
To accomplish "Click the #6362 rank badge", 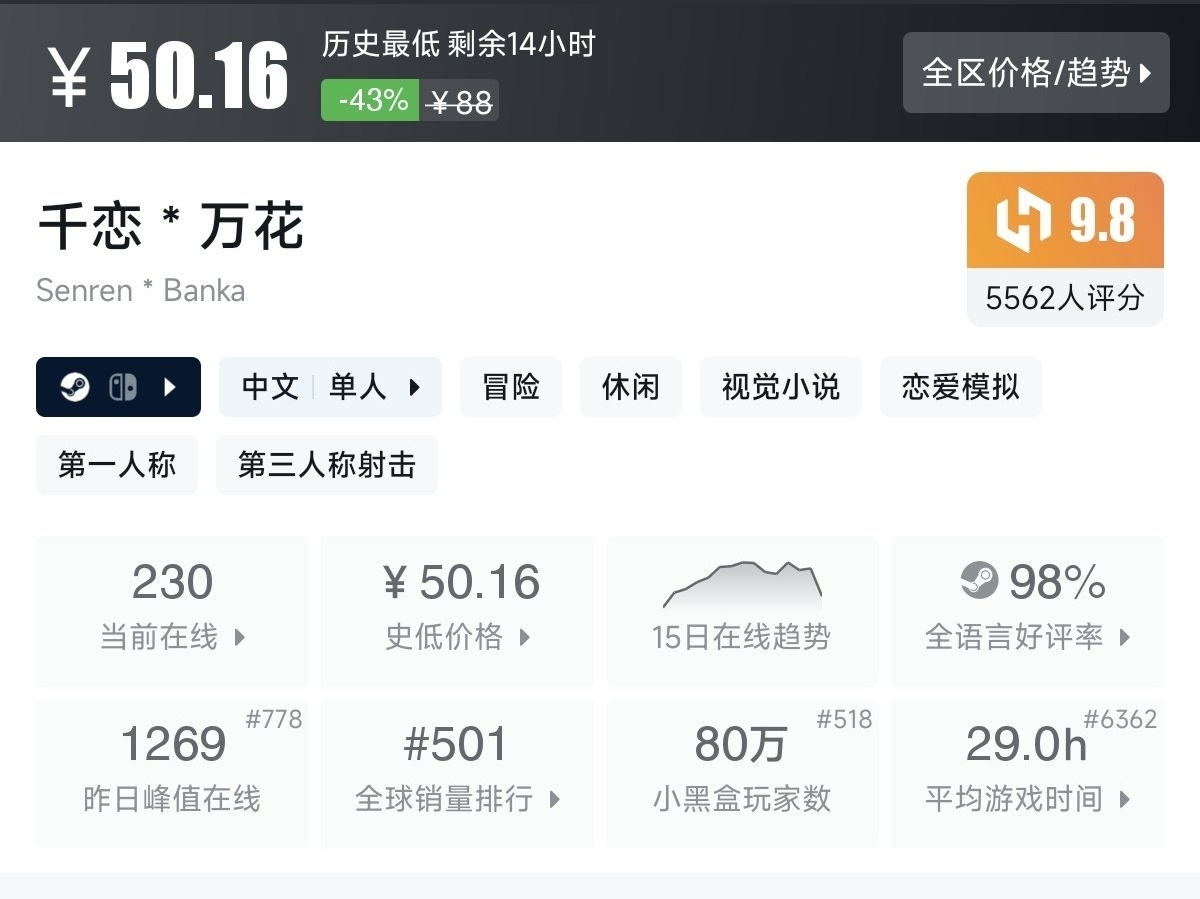I will coord(1120,719).
